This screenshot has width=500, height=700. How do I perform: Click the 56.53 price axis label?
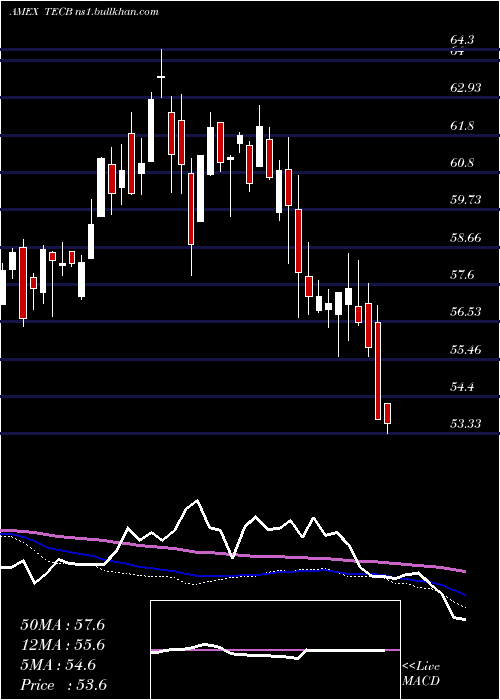(x=466, y=312)
